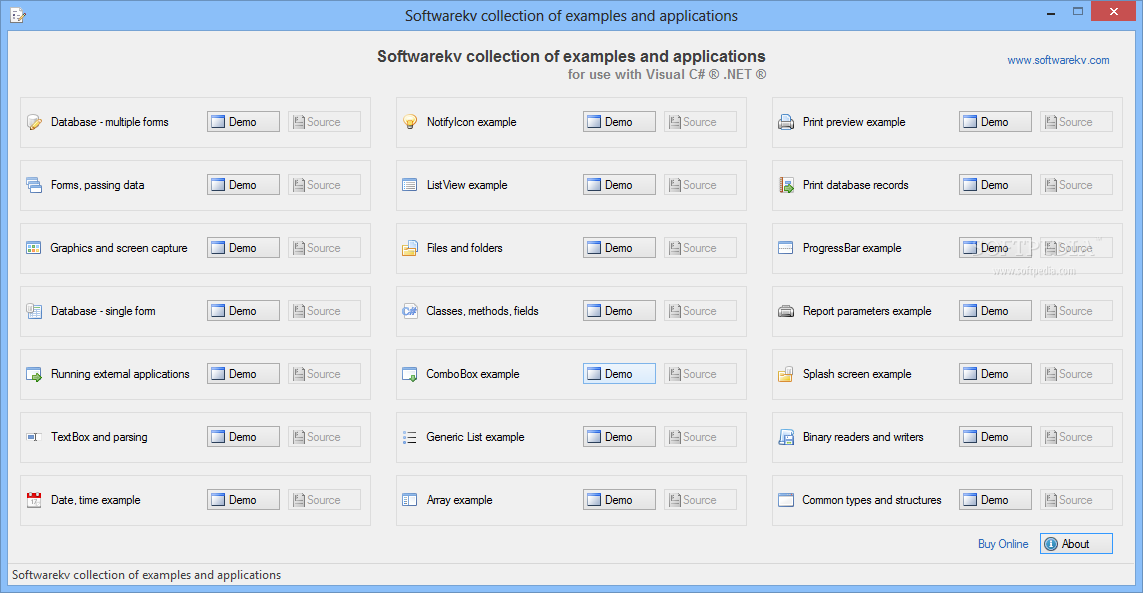Click Source for Files and folders

pos(701,248)
